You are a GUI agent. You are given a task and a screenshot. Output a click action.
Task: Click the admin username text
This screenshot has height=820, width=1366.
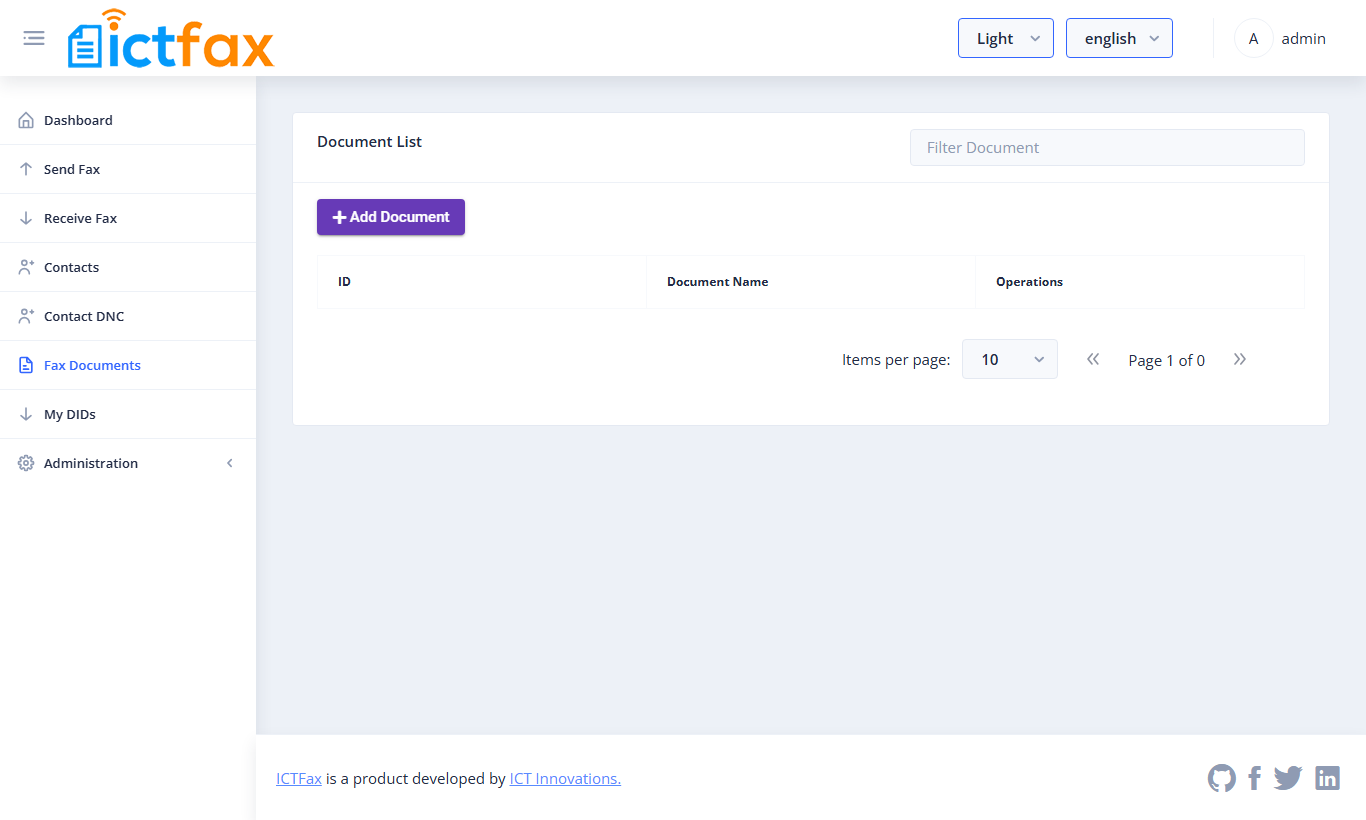1304,38
